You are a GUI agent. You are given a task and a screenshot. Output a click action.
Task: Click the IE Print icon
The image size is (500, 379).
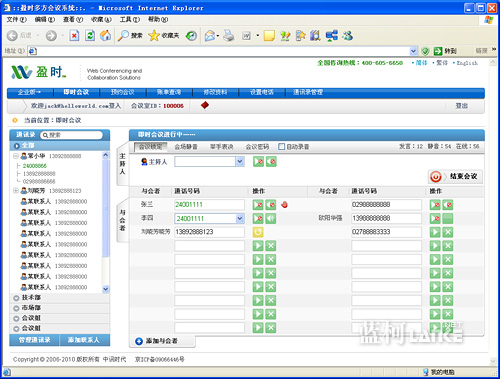click(x=229, y=35)
